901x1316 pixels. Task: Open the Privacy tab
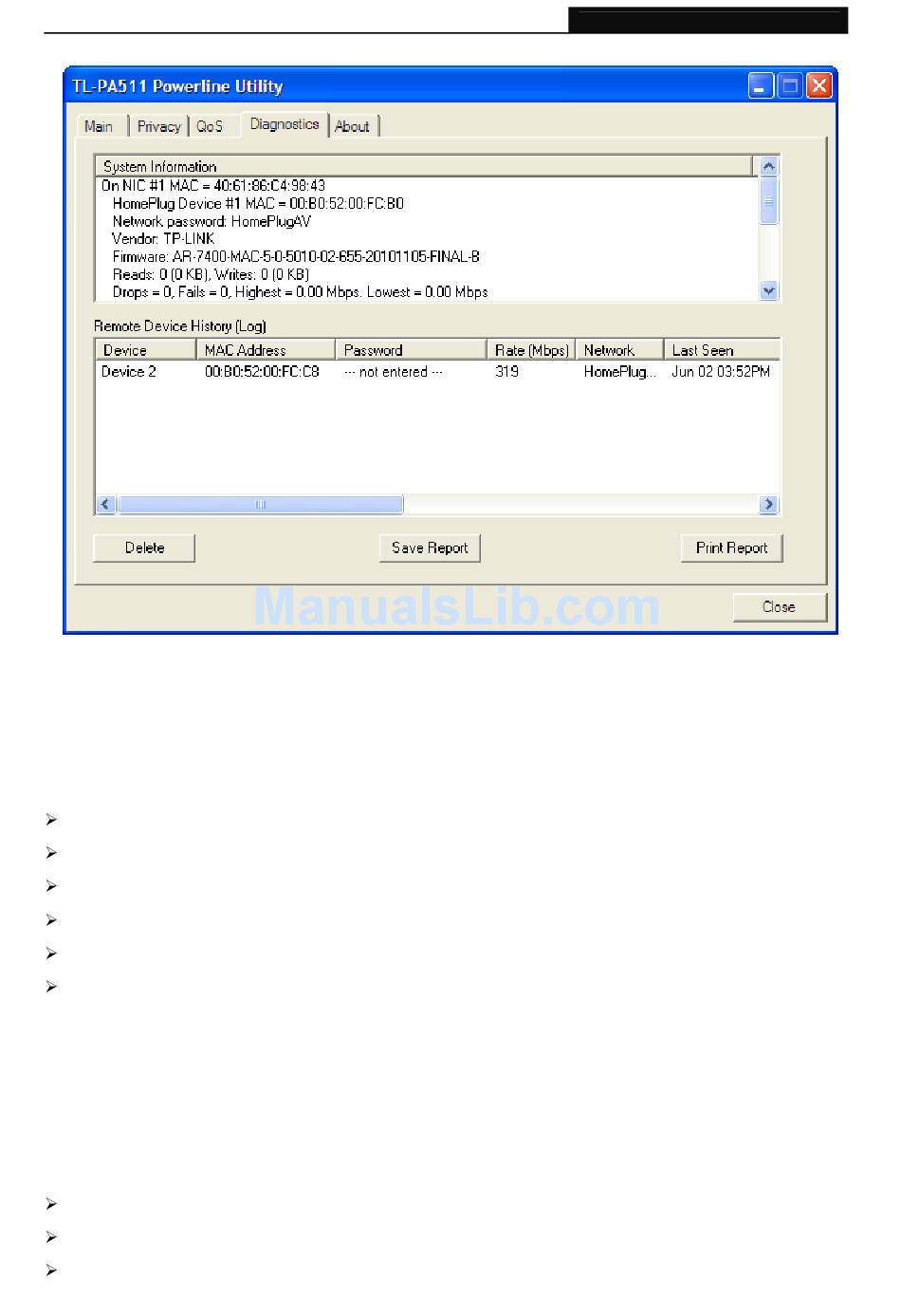(158, 126)
